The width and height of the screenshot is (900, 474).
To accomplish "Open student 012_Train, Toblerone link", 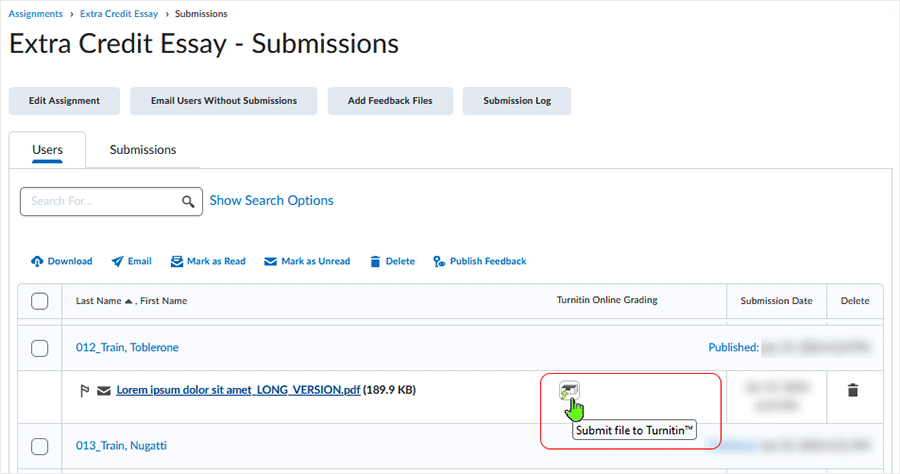I will click(127, 347).
